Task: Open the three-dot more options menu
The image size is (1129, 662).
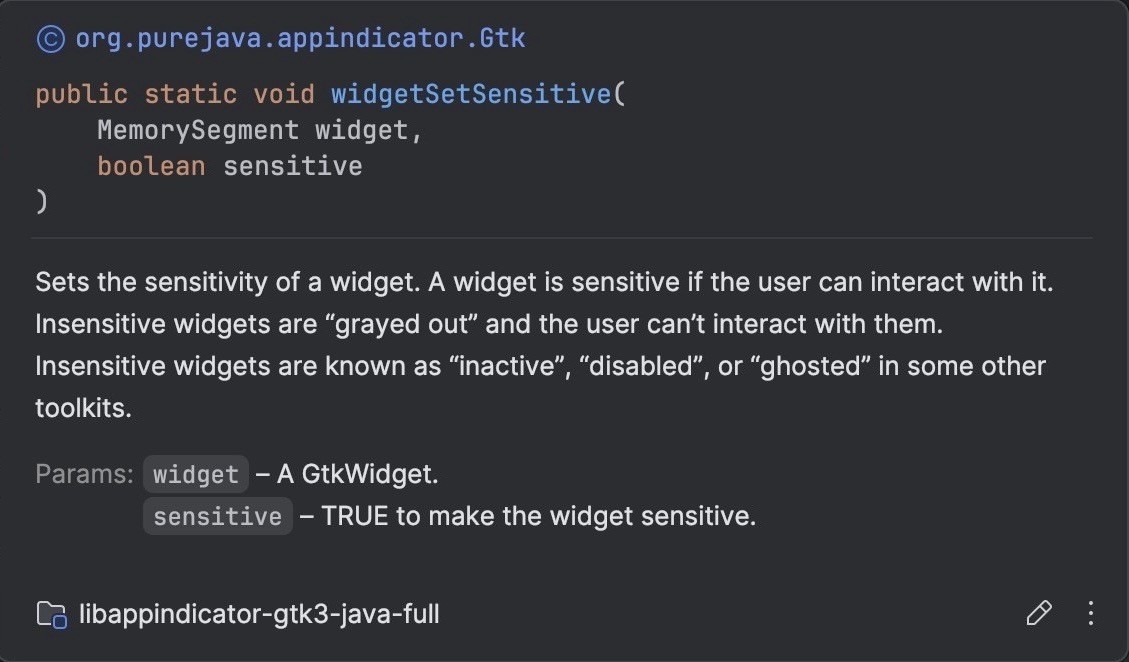Action: click(1091, 613)
